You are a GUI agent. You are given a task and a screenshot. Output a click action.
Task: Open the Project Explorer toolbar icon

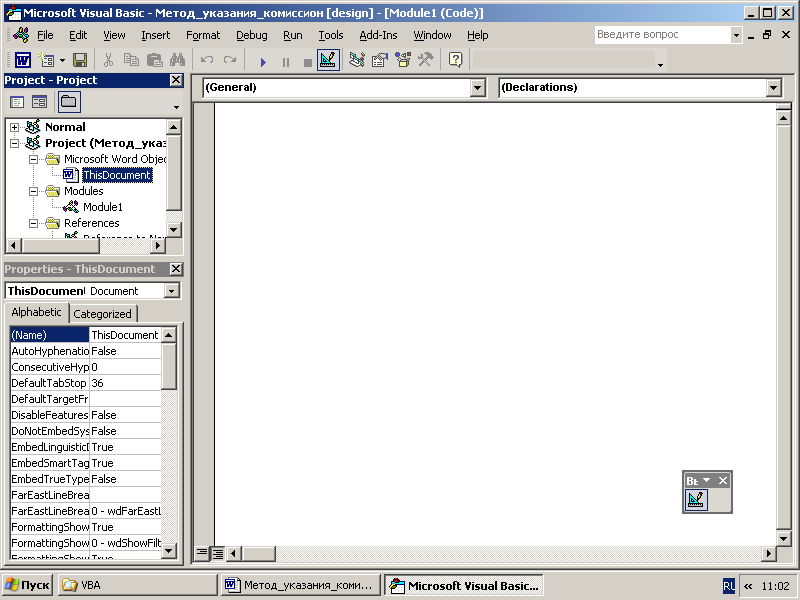[357, 60]
